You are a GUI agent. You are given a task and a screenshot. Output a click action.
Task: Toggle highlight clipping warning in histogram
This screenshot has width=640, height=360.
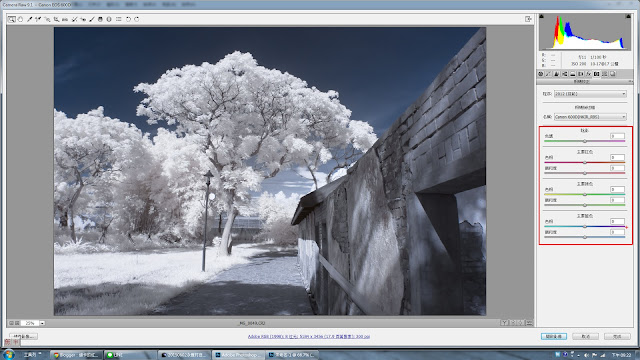(628, 16)
